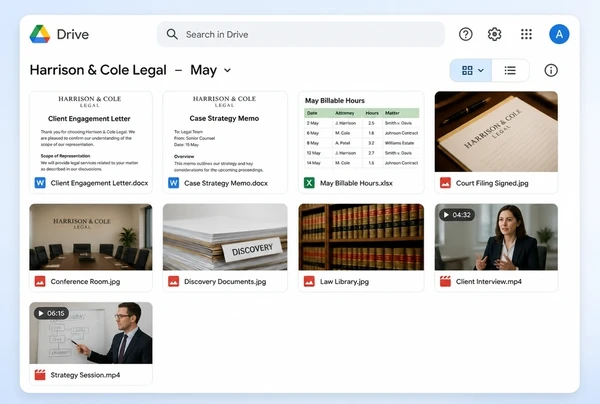This screenshot has height=404, width=600.
Task: Select the May Billable Hours.xlsx file name
Action: pyautogui.click(x=356, y=183)
